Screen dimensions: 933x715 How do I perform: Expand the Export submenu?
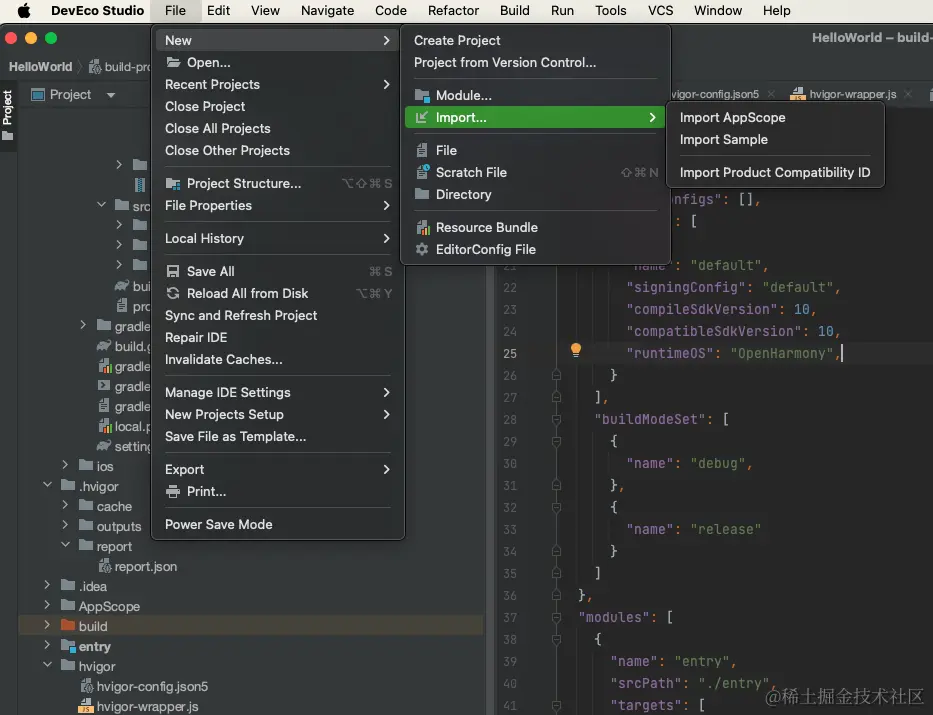coord(386,469)
